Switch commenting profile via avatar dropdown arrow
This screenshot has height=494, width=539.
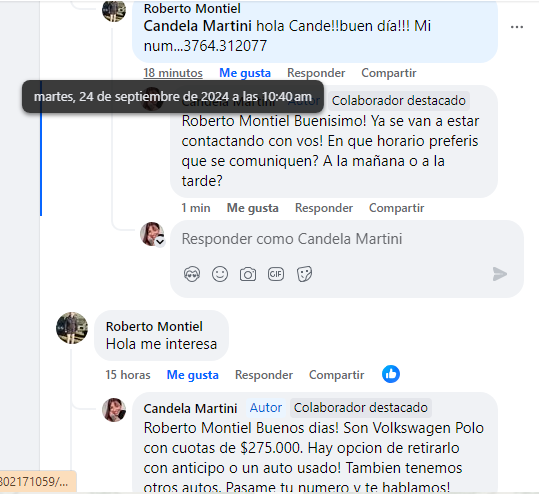click(x=160, y=242)
